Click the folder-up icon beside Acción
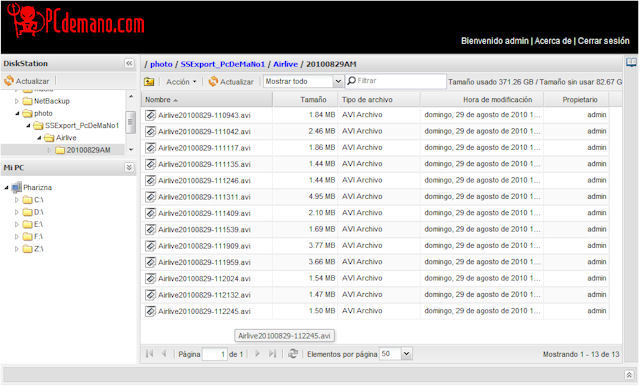 click(x=149, y=82)
